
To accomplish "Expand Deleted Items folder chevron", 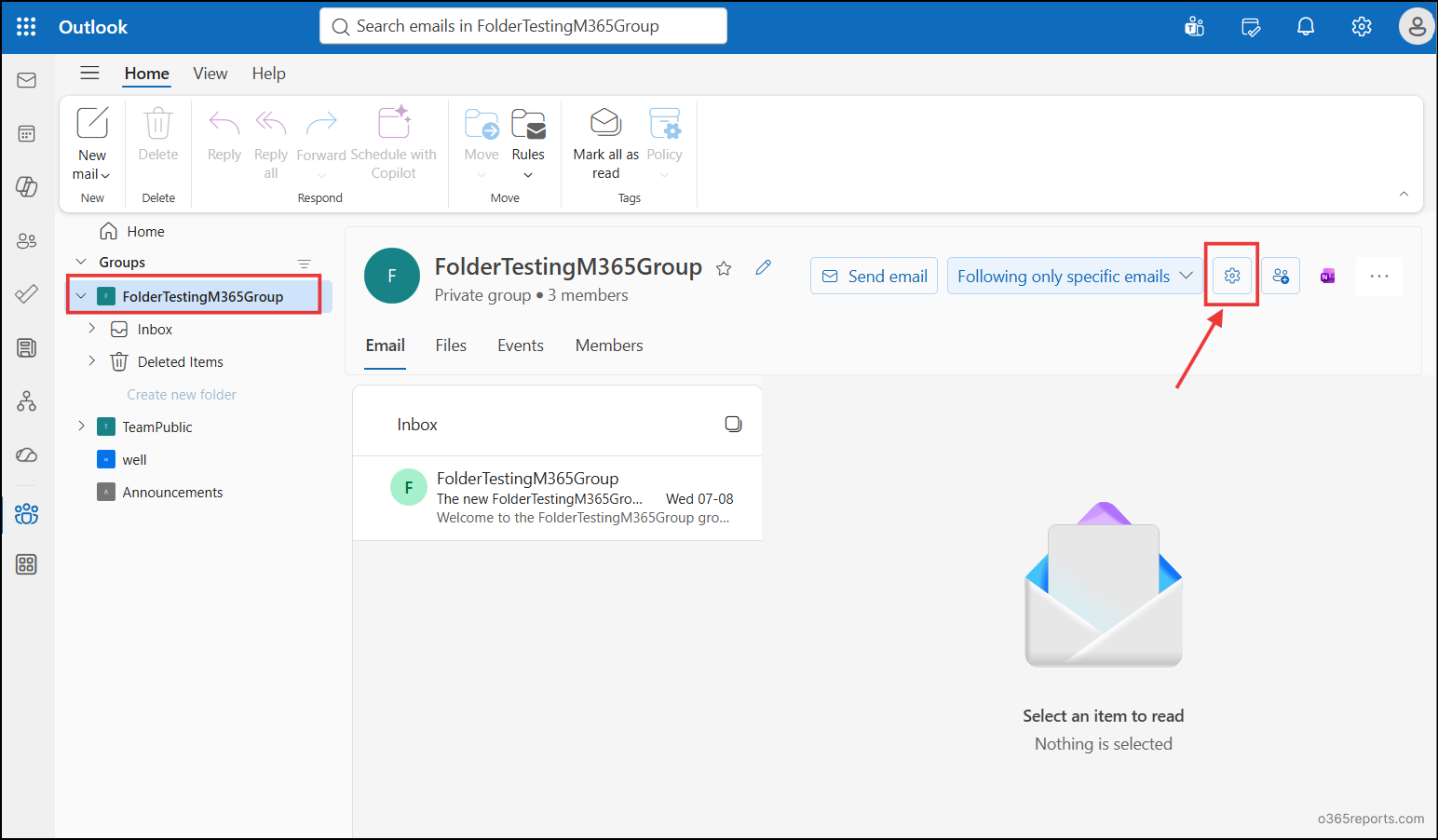I will (x=91, y=361).
